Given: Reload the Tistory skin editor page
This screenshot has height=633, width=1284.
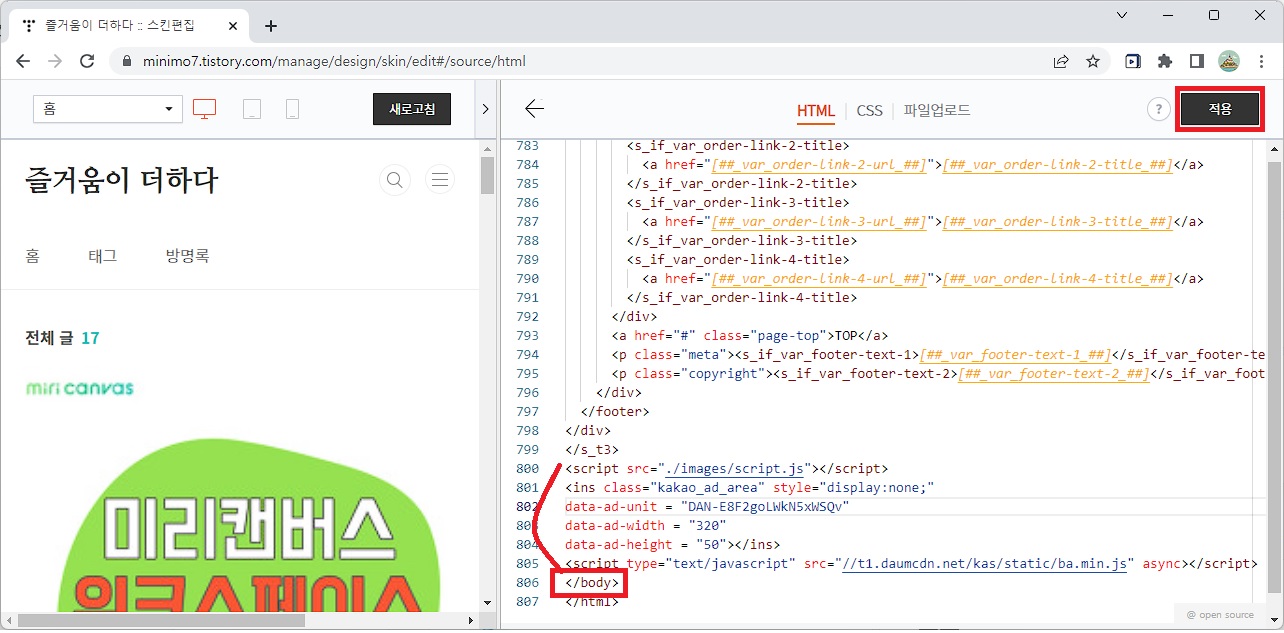Looking at the screenshot, I should 87,61.
